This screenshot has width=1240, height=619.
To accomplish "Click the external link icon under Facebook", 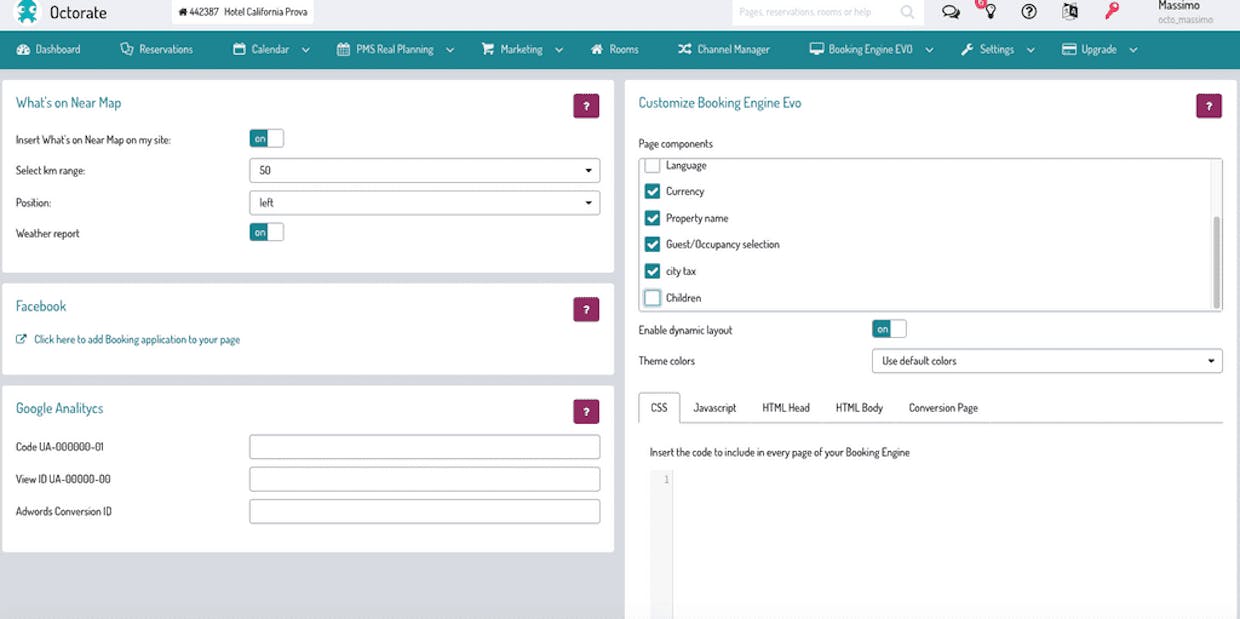I will tap(22, 340).
